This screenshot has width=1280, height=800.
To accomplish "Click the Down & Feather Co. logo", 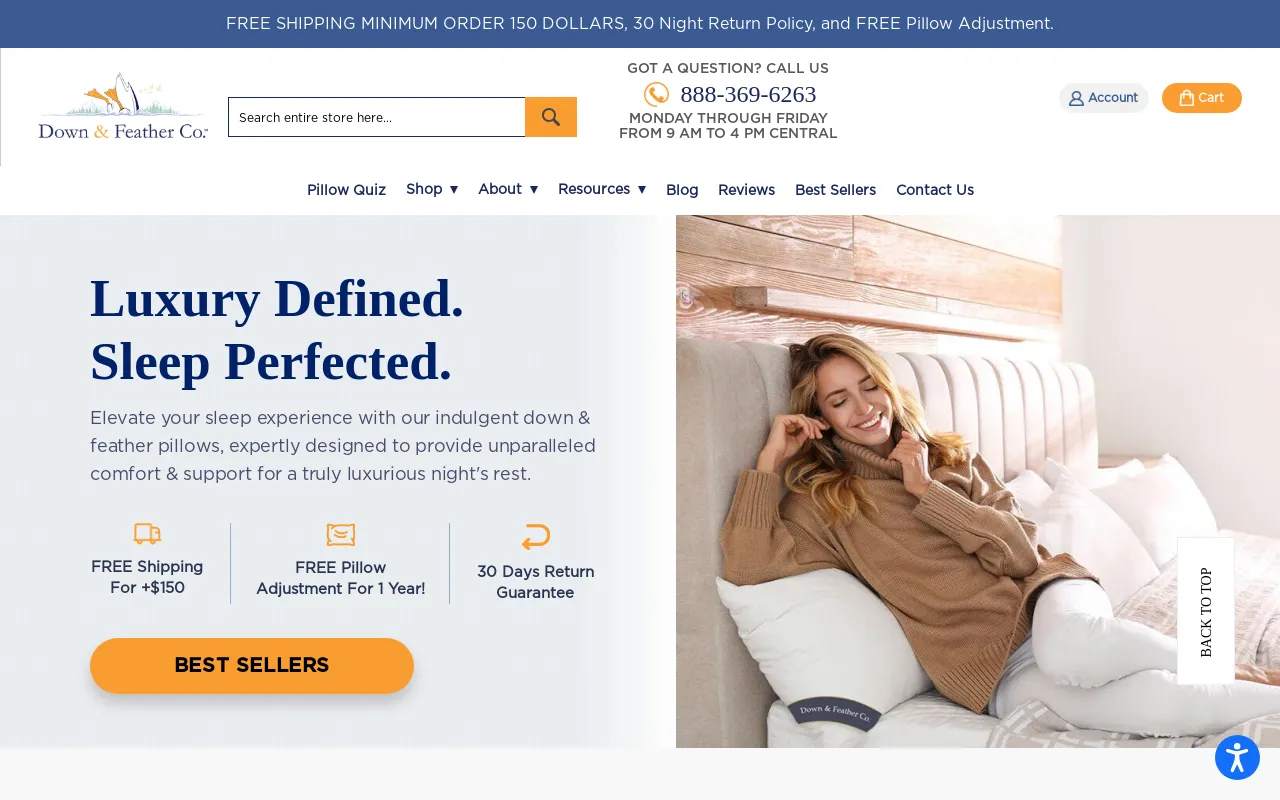I will pyautogui.click(x=123, y=106).
